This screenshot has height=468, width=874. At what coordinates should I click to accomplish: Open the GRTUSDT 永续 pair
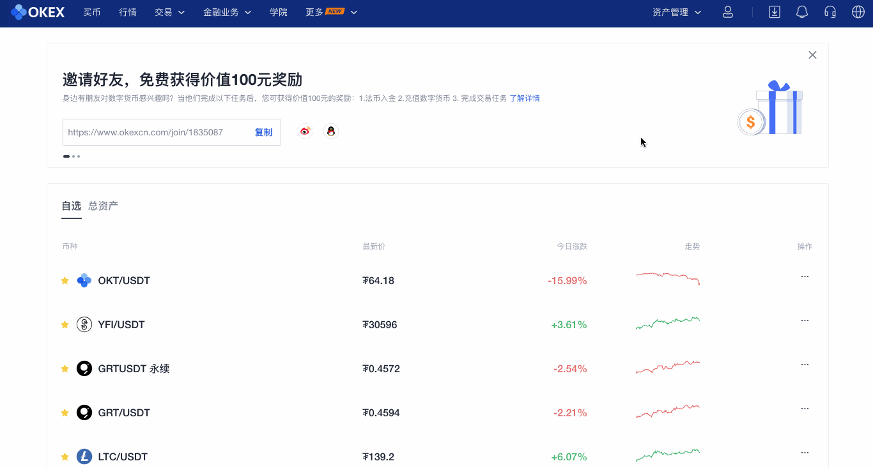coord(134,368)
